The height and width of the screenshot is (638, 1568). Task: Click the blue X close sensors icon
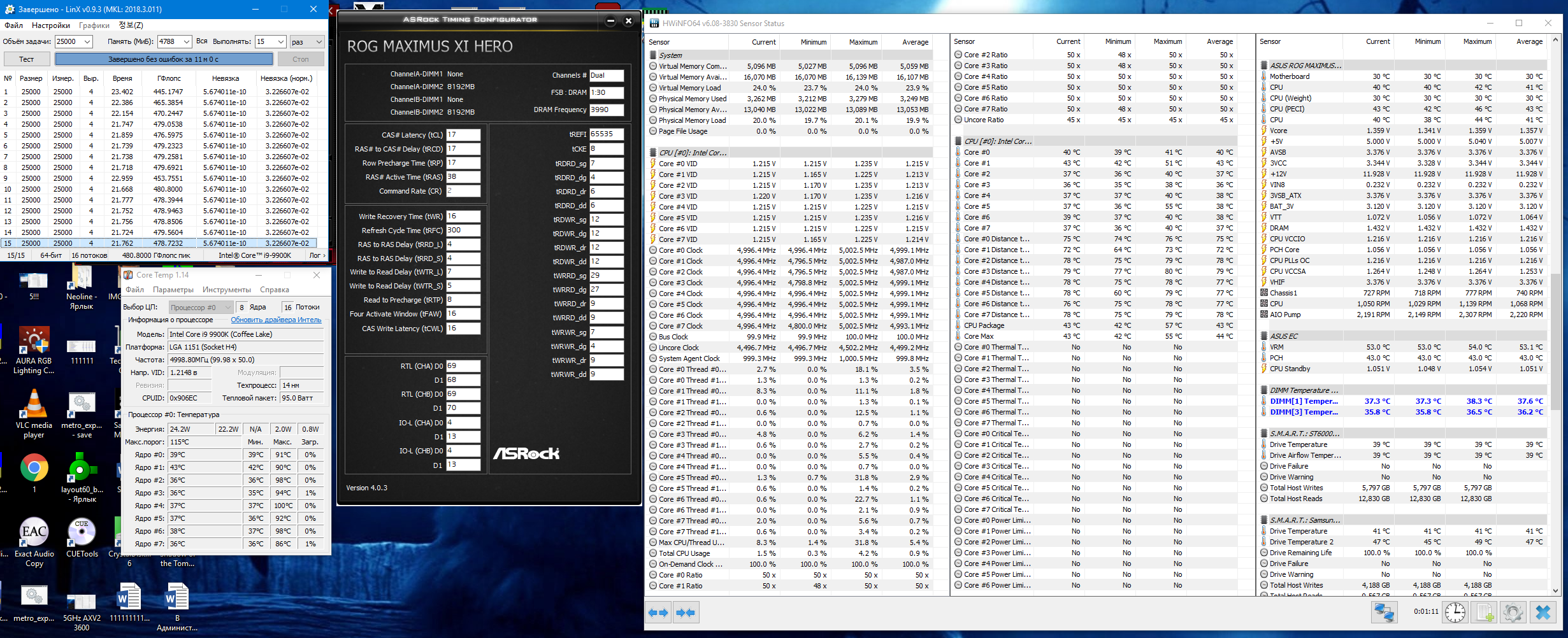(x=1543, y=613)
